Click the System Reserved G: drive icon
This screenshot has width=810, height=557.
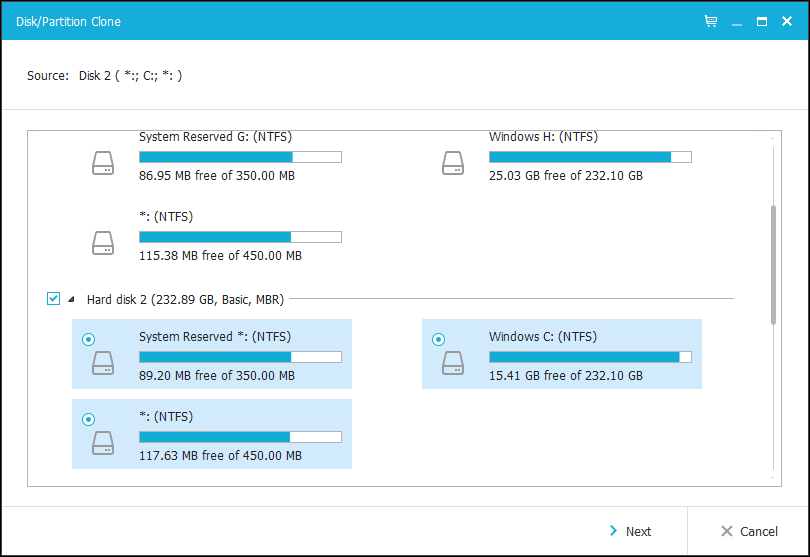(x=103, y=163)
